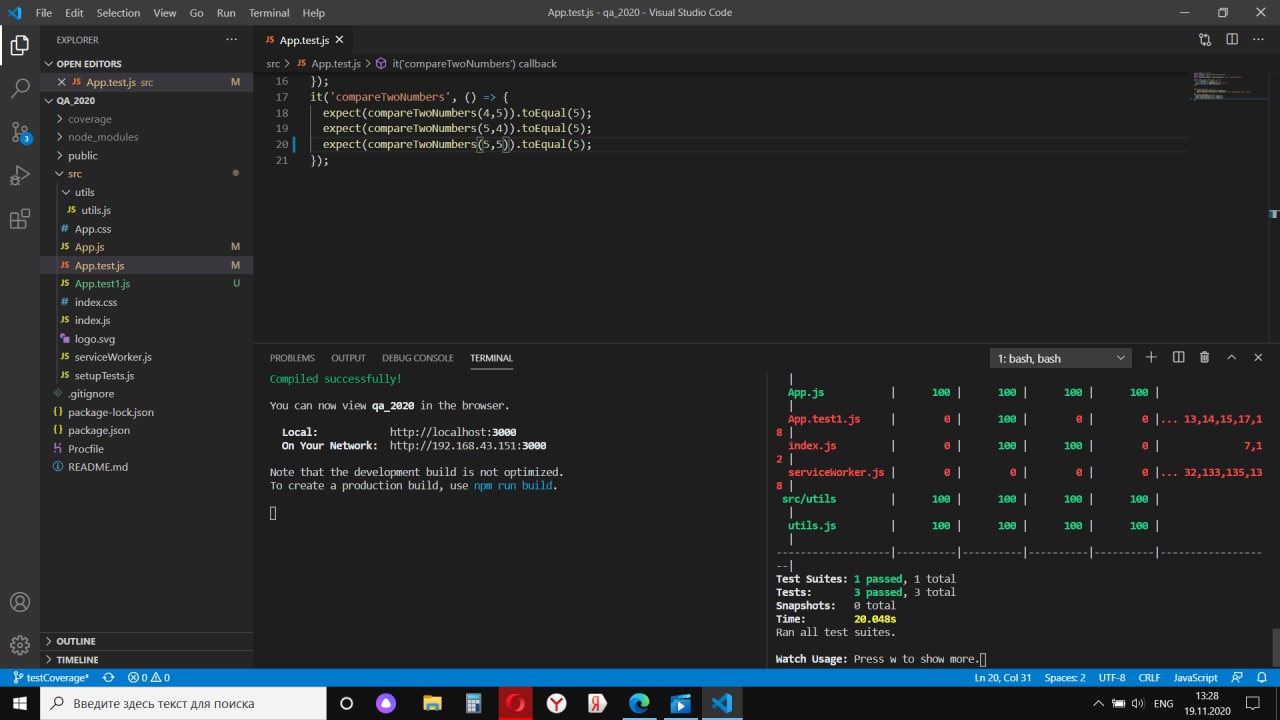The width and height of the screenshot is (1280, 720).
Task: Click the Windows search box in taskbar
Action: 183,703
